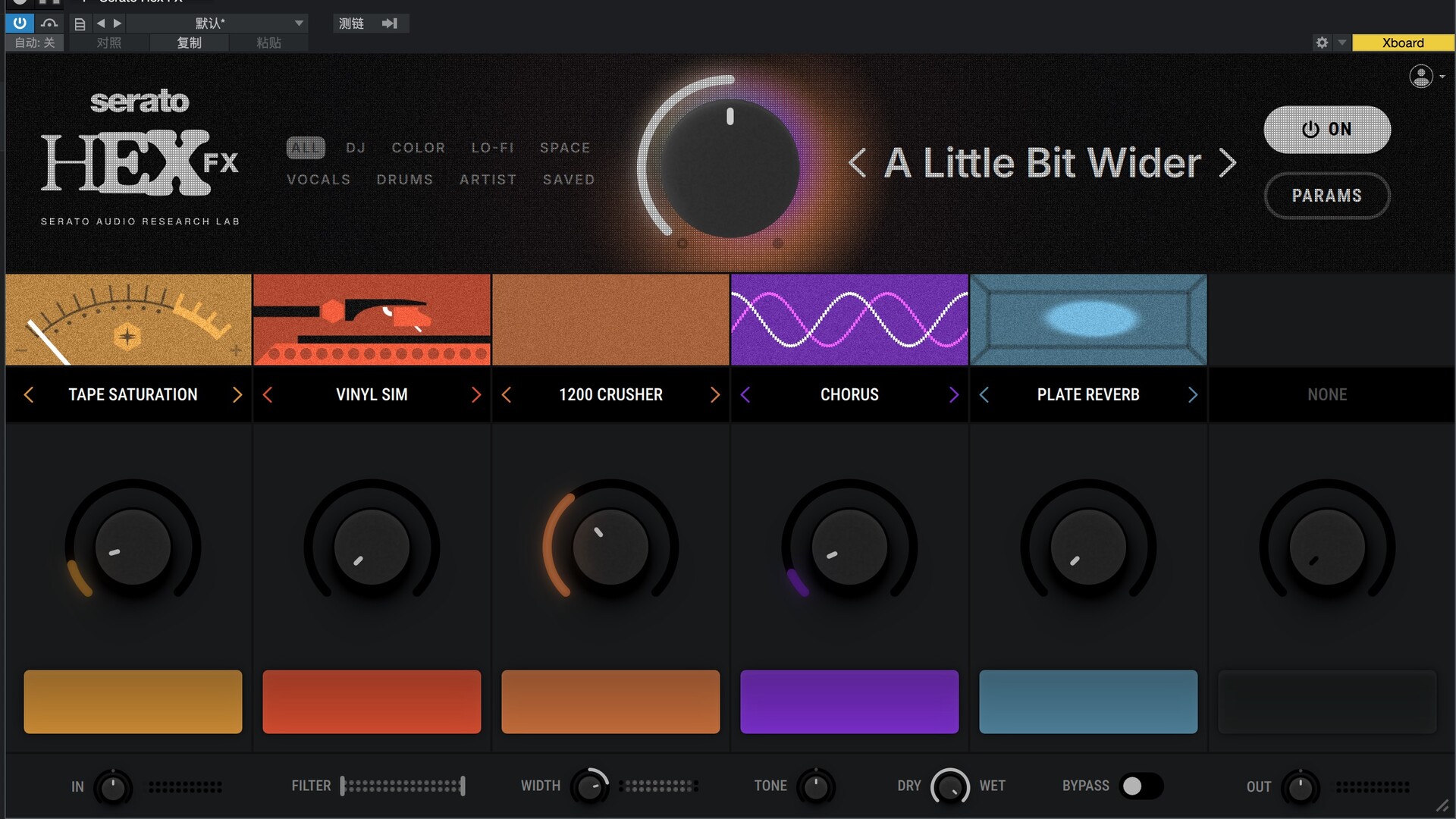Toggle the ON power button
The height and width of the screenshot is (819, 1456).
pyautogui.click(x=1327, y=130)
